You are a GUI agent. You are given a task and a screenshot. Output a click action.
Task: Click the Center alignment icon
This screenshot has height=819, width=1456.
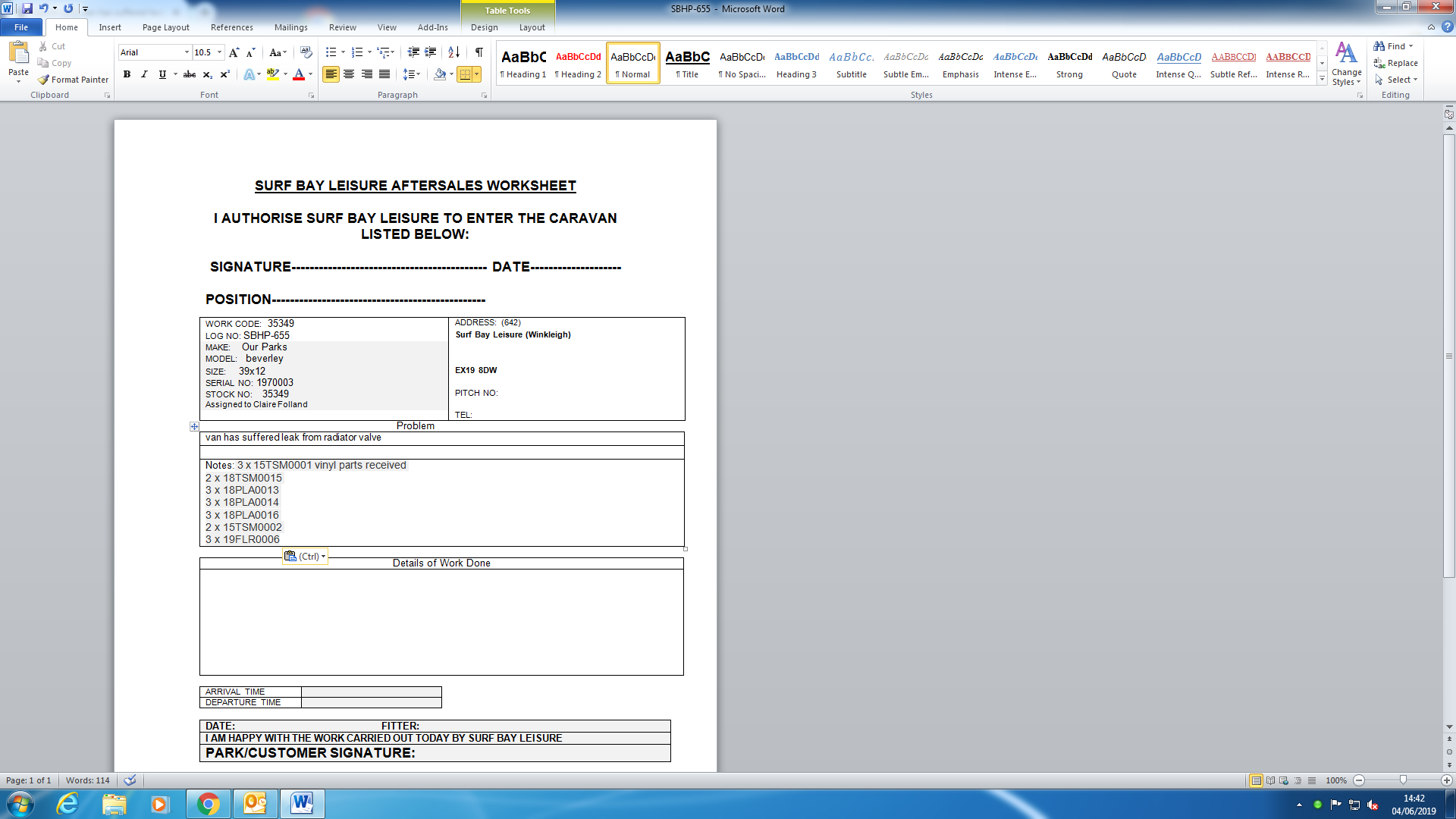(x=349, y=74)
